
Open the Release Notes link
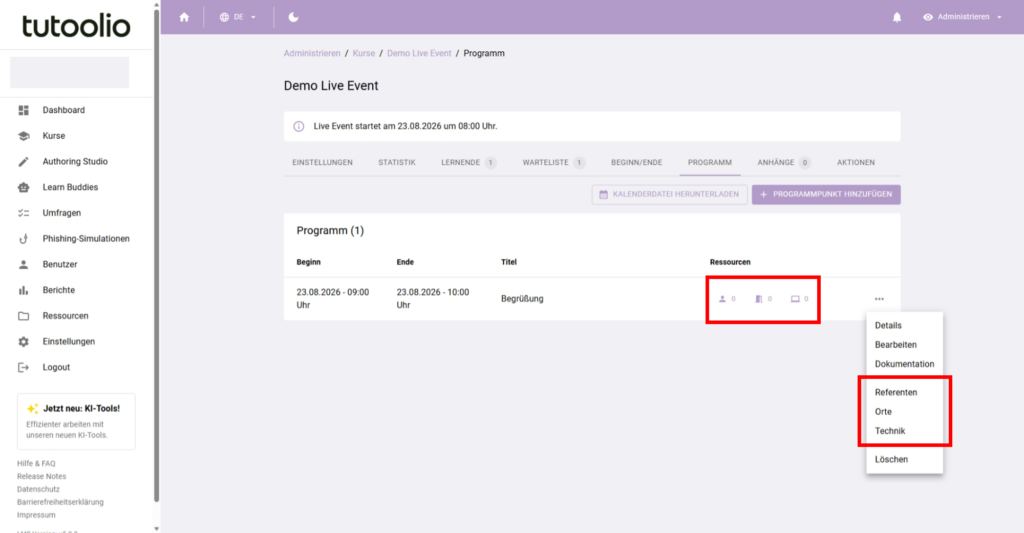click(x=41, y=476)
